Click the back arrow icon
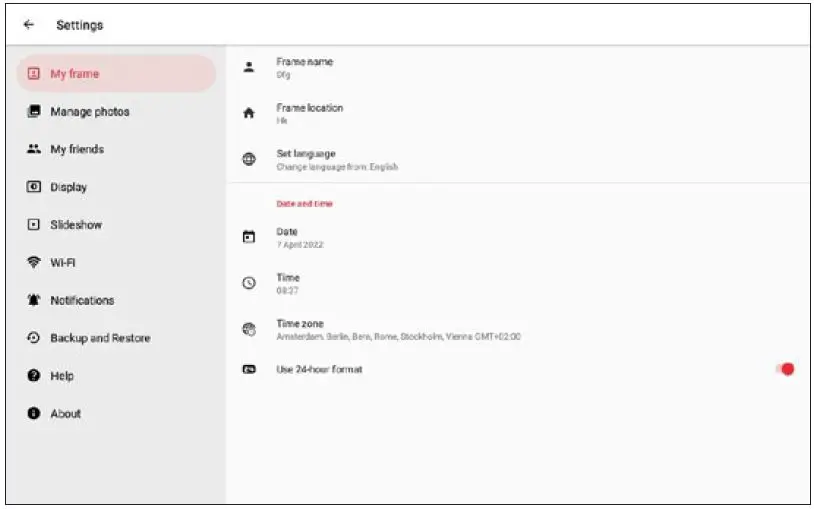 (x=28, y=25)
